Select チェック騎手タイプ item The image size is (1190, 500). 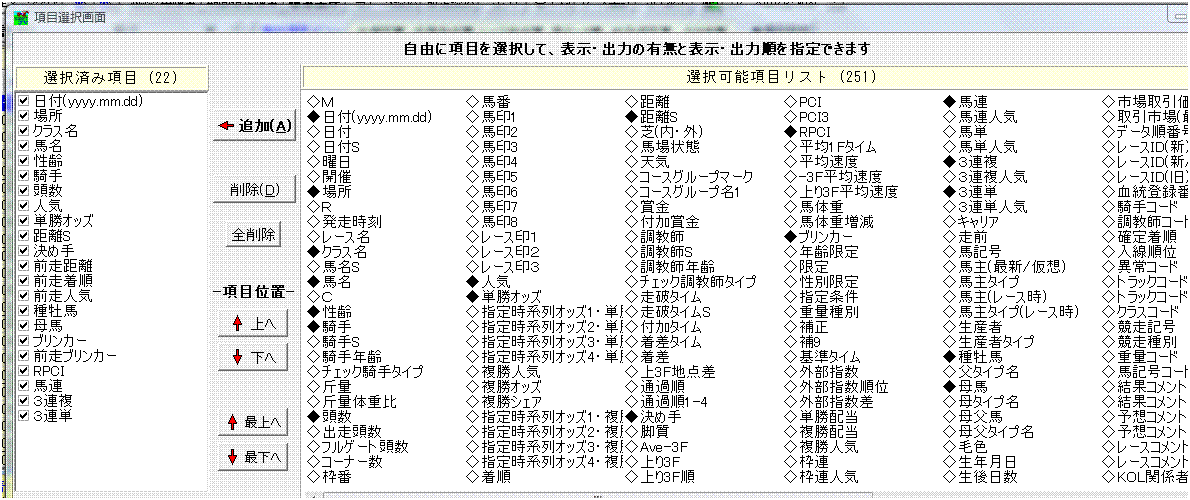click(365, 372)
